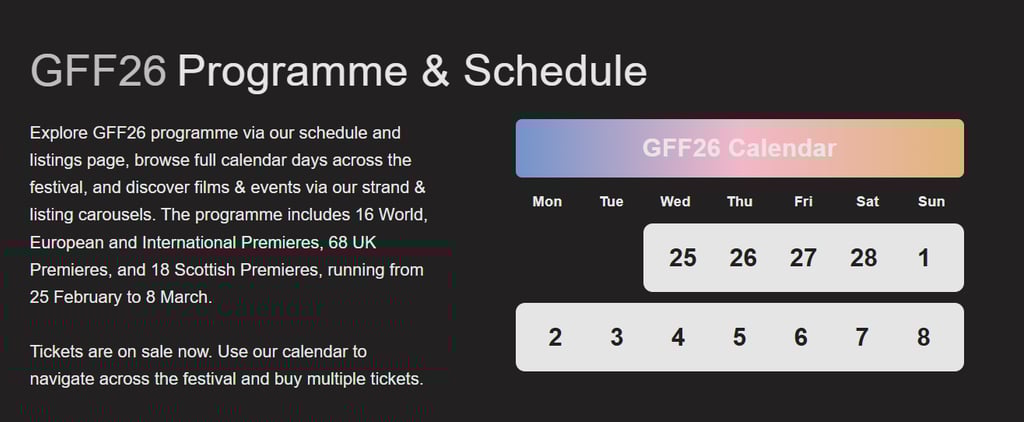Screen dimensions: 1024x422
Task: Choose day 27 in the calendar
Action: (803, 258)
